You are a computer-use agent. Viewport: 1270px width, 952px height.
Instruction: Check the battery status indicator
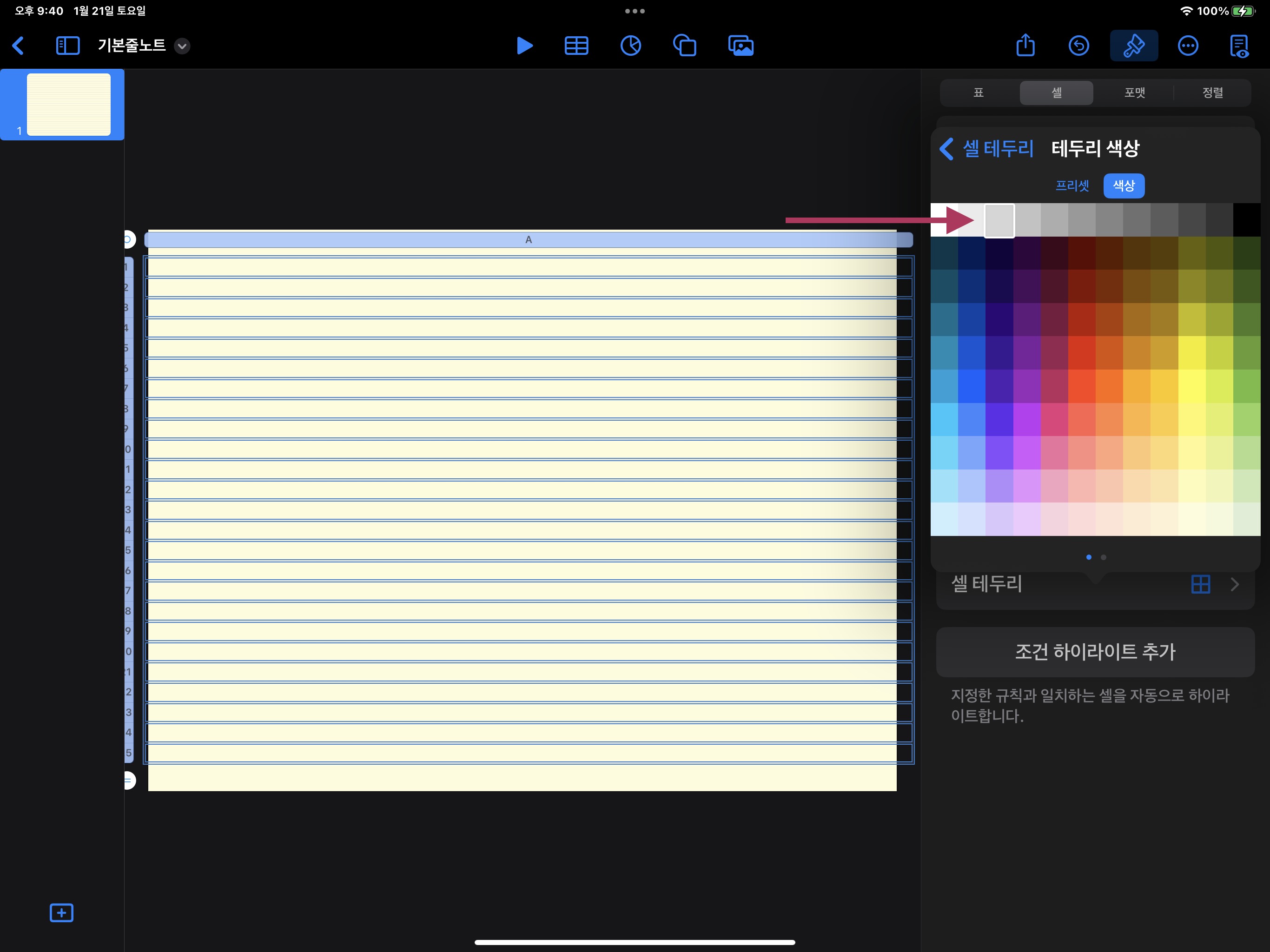pyautogui.click(x=1244, y=11)
